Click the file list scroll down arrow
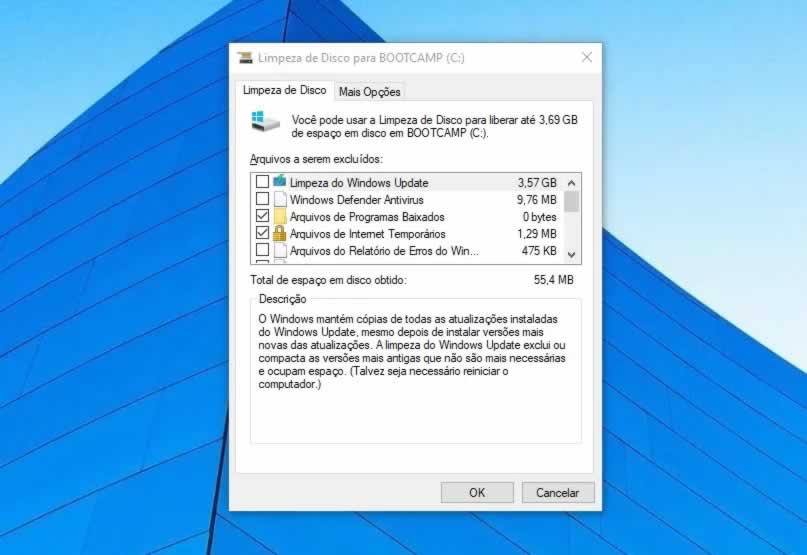The width and height of the screenshot is (807, 555). [571, 254]
